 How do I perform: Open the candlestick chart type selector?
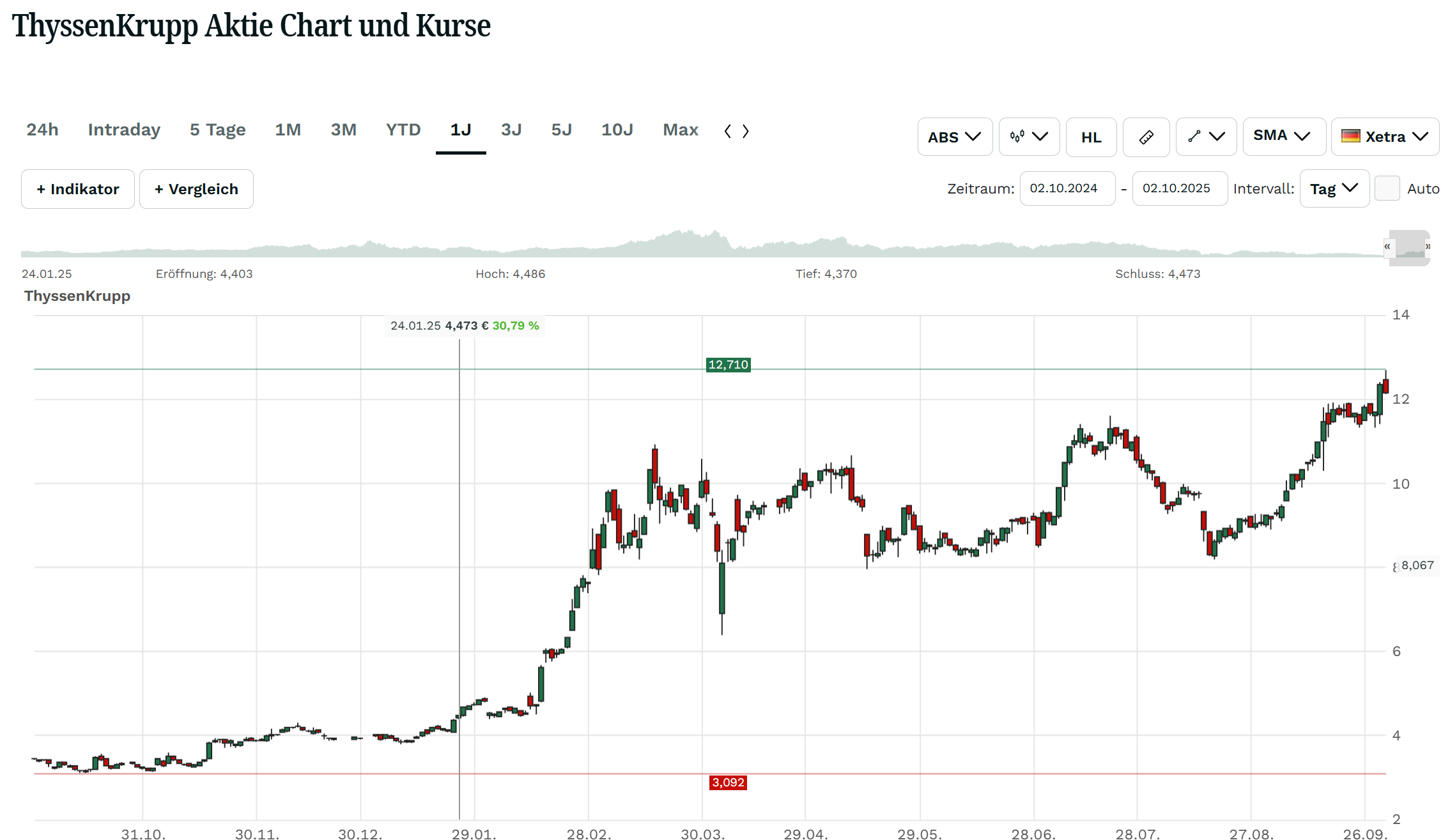(1028, 137)
